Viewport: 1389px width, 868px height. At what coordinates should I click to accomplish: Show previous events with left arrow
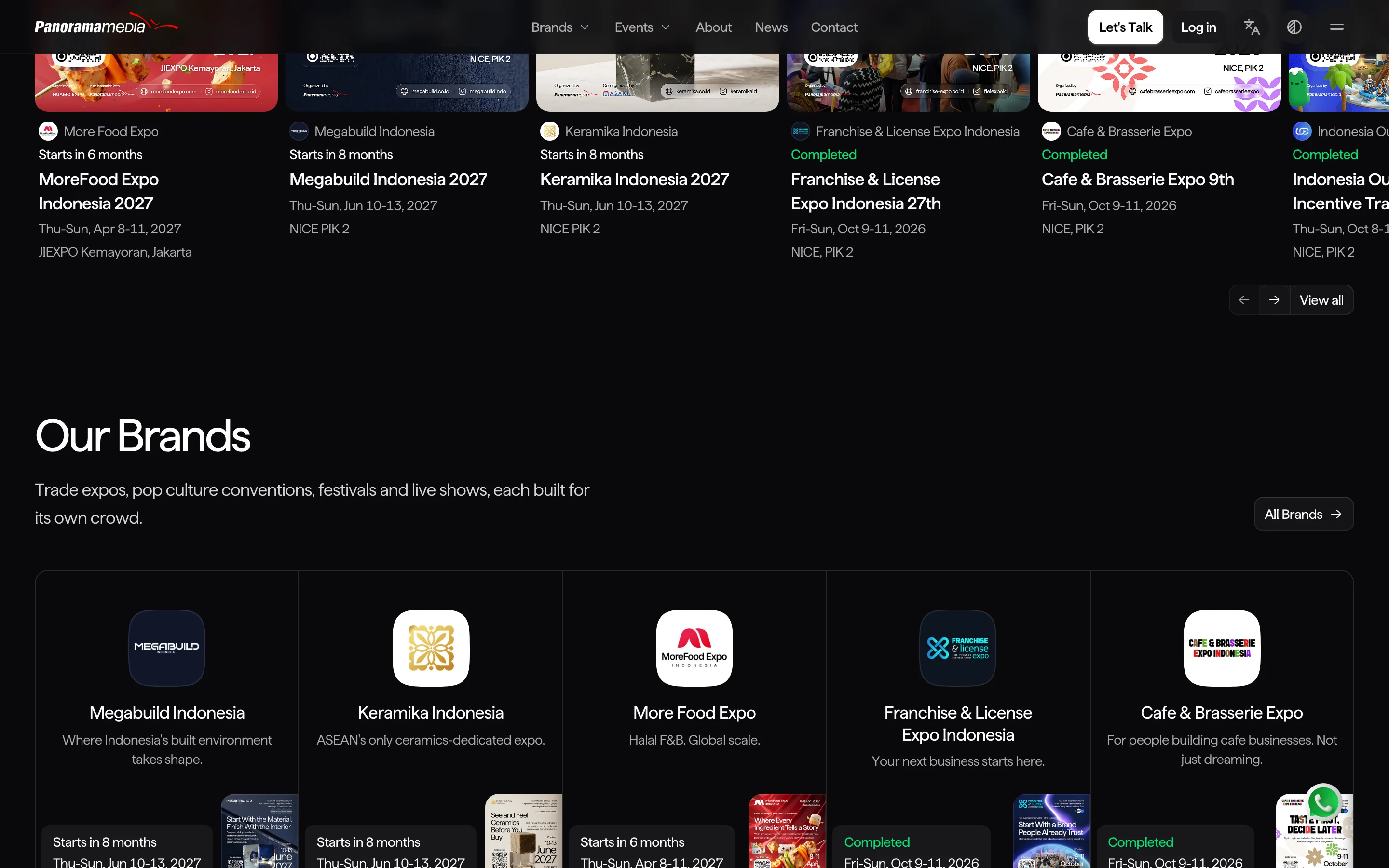coord(1244,300)
